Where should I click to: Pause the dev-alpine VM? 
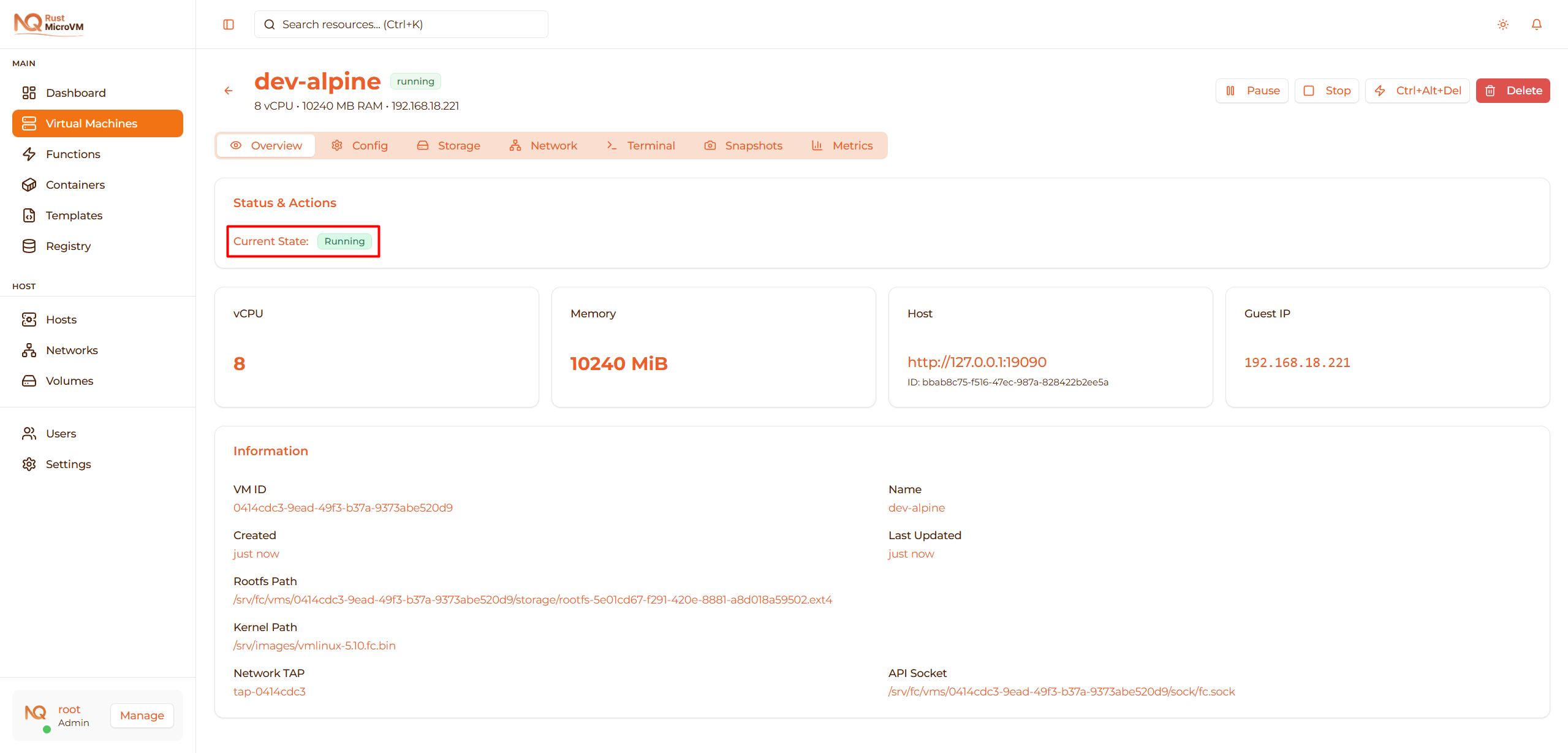[1251, 90]
